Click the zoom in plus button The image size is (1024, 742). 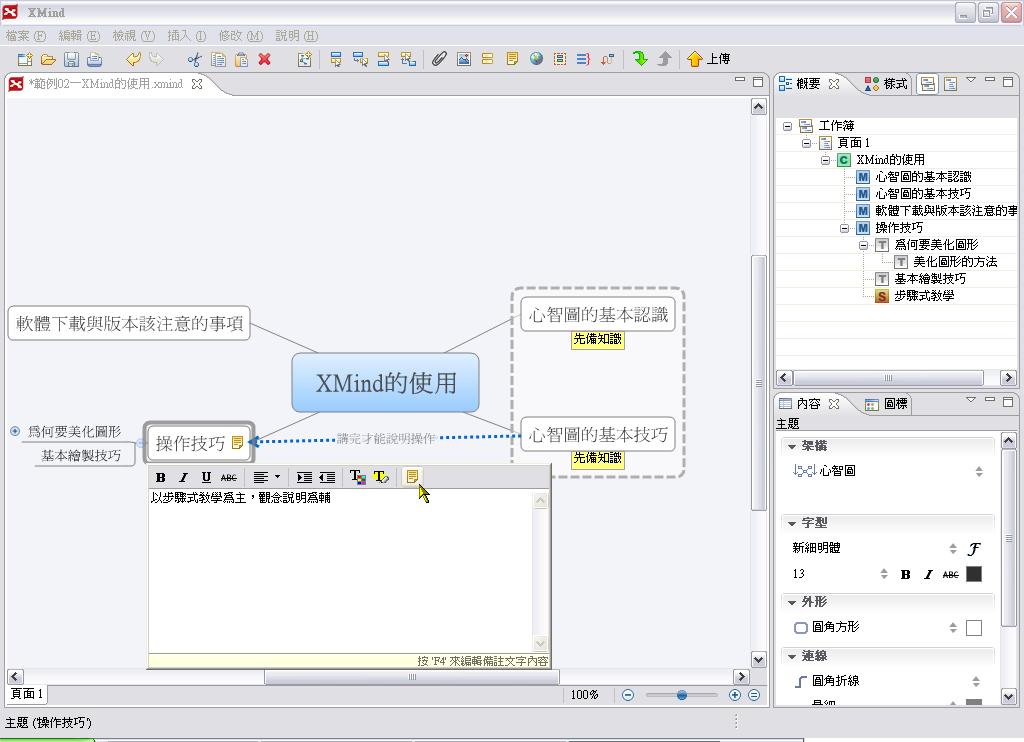735,695
